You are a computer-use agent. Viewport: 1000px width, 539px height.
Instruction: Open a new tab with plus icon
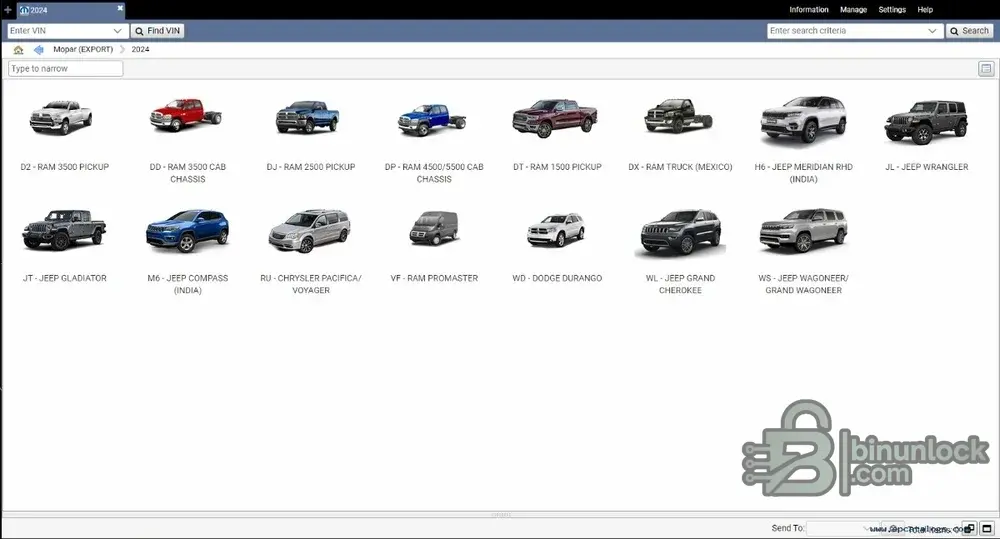pos(8,10)
